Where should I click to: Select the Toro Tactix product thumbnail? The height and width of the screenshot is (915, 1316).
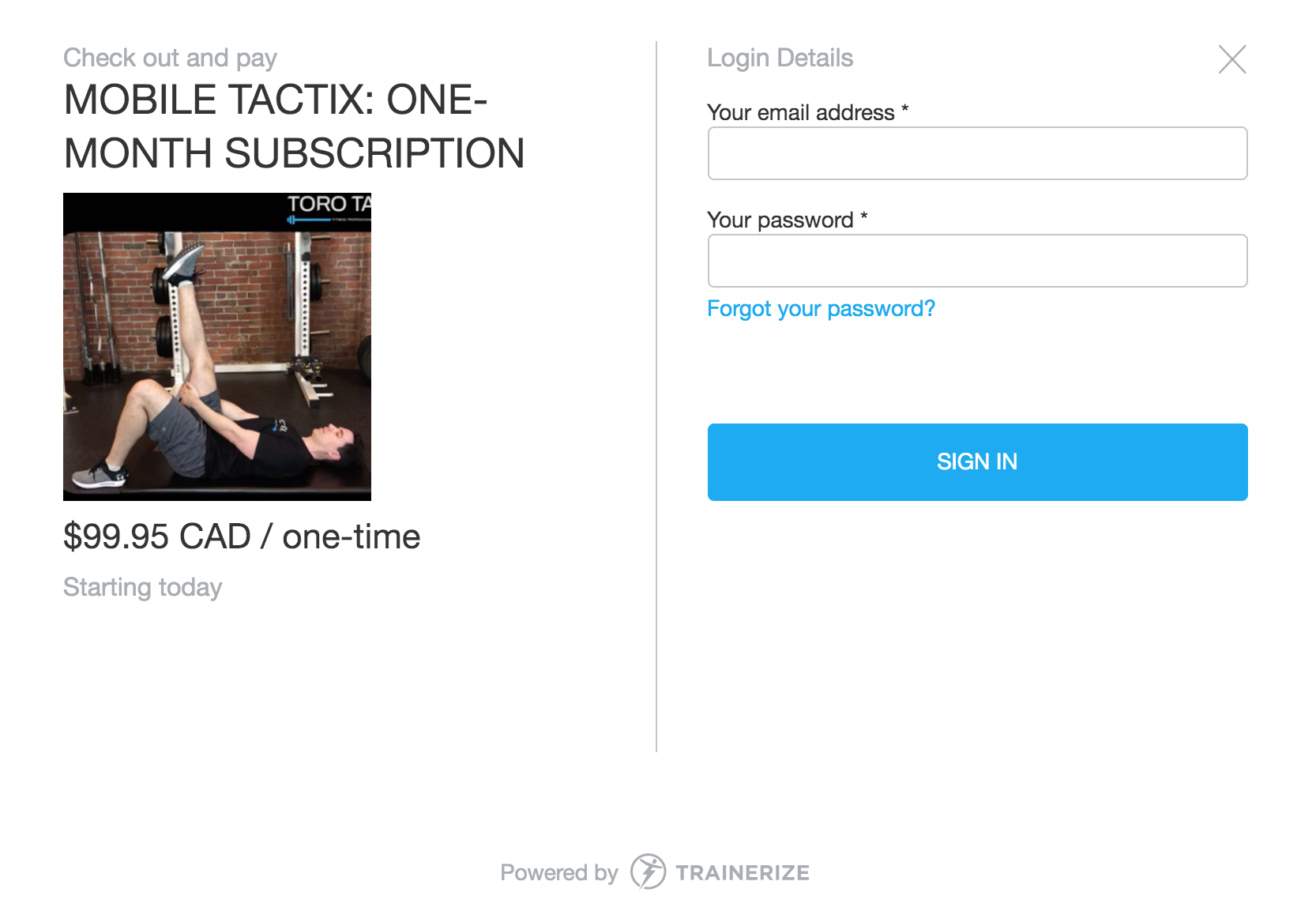tap(217, 347)
